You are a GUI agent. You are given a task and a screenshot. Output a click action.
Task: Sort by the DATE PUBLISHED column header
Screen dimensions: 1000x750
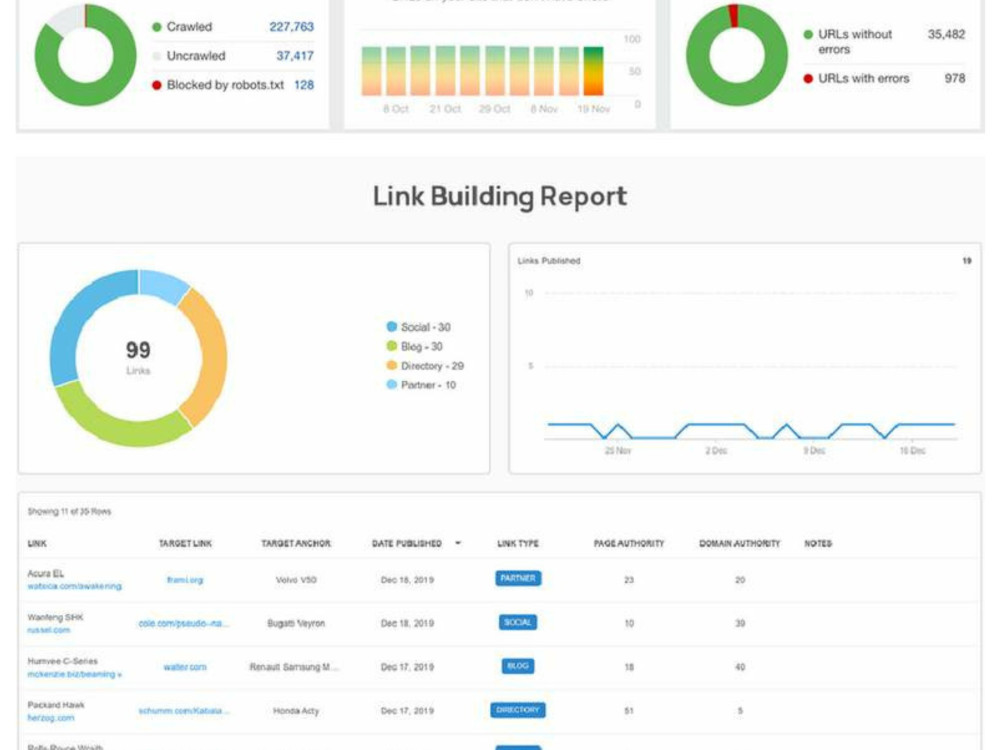tap(407, 543)
